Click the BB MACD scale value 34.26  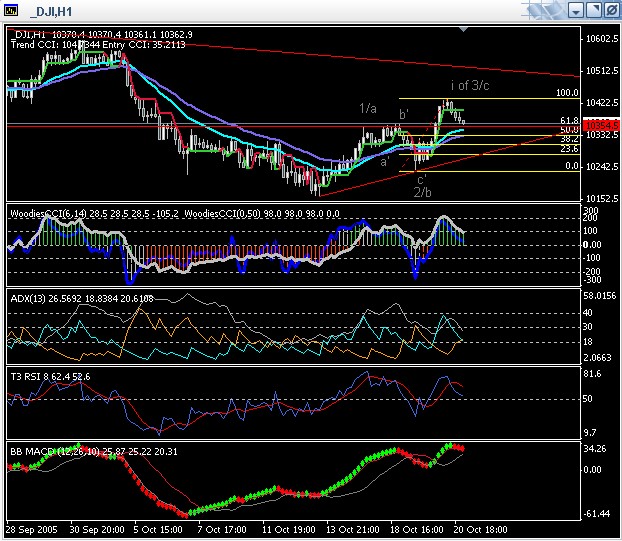pos(595,449)
